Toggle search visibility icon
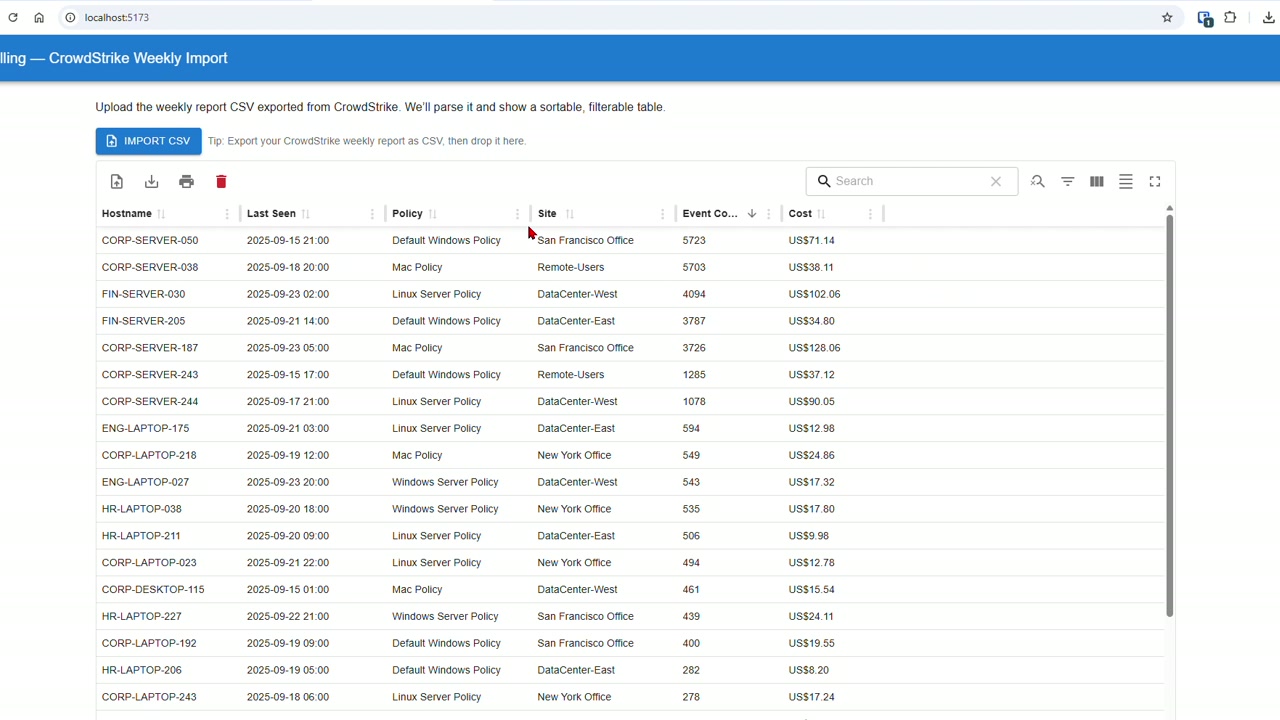This screenshot has height=720, width=1280. (x=1038, y=181)
